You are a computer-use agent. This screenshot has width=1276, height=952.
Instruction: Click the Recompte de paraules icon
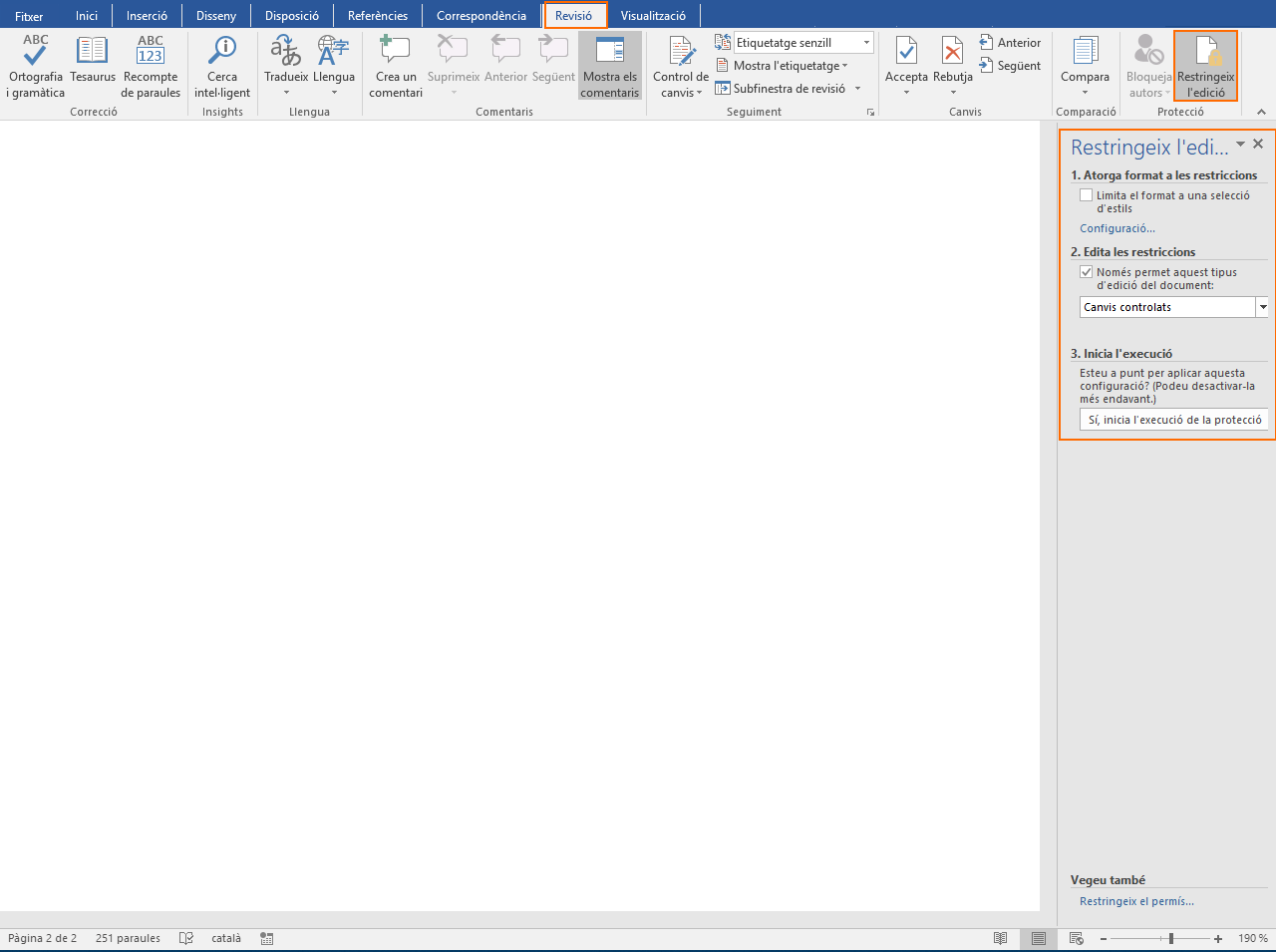151,52
